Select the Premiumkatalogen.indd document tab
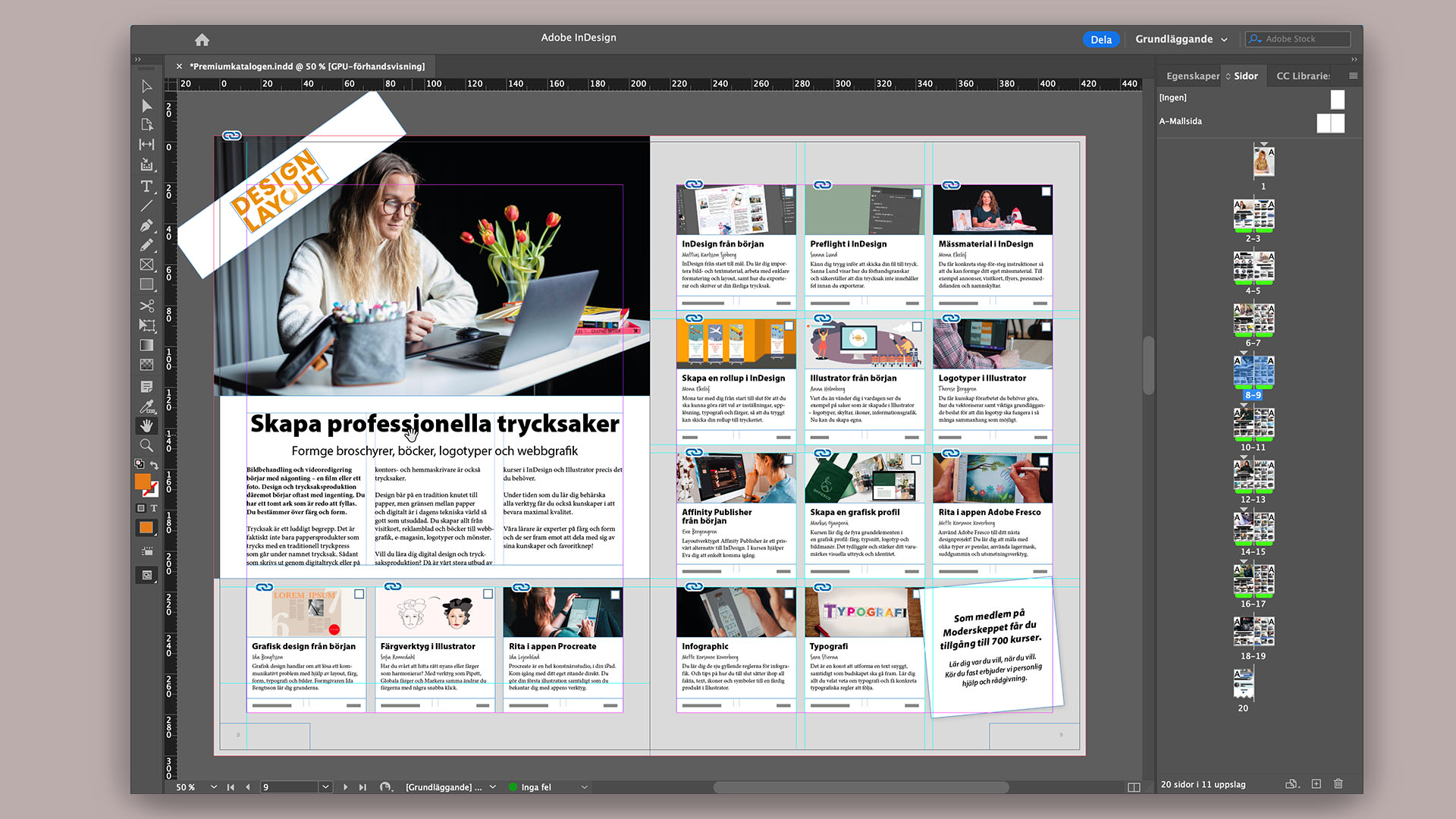 click(307, 67)
